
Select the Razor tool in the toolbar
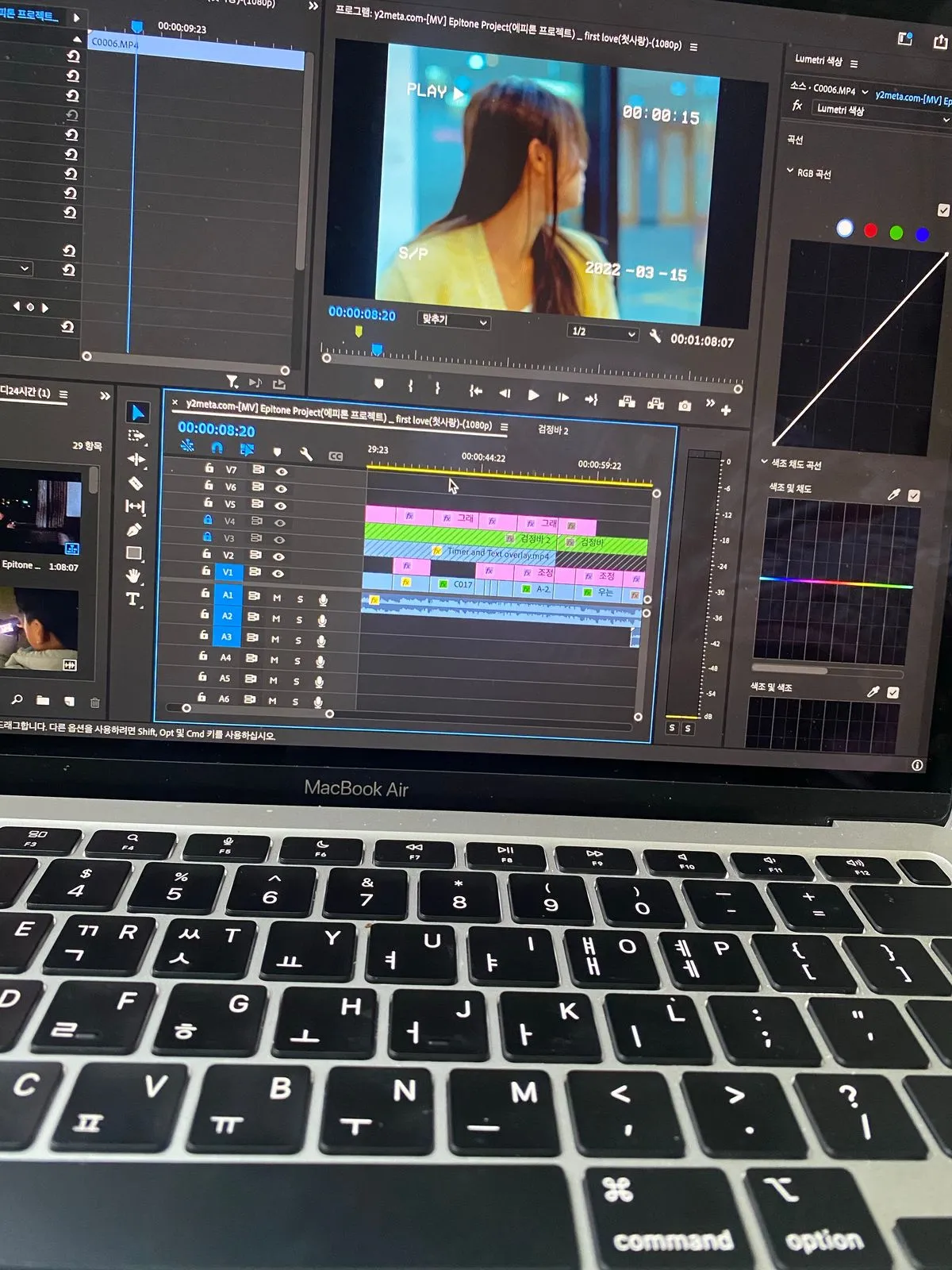click(135, 483)
